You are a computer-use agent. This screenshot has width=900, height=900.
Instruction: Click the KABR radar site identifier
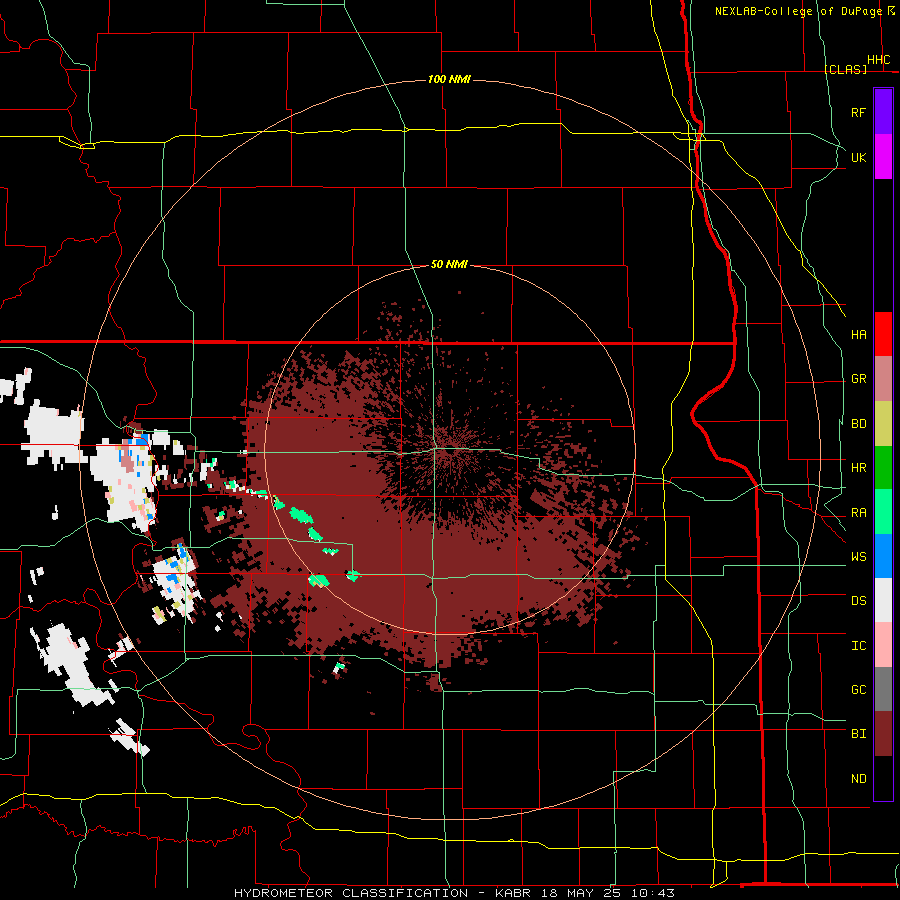pyautogui.click(x=514, y=893)
